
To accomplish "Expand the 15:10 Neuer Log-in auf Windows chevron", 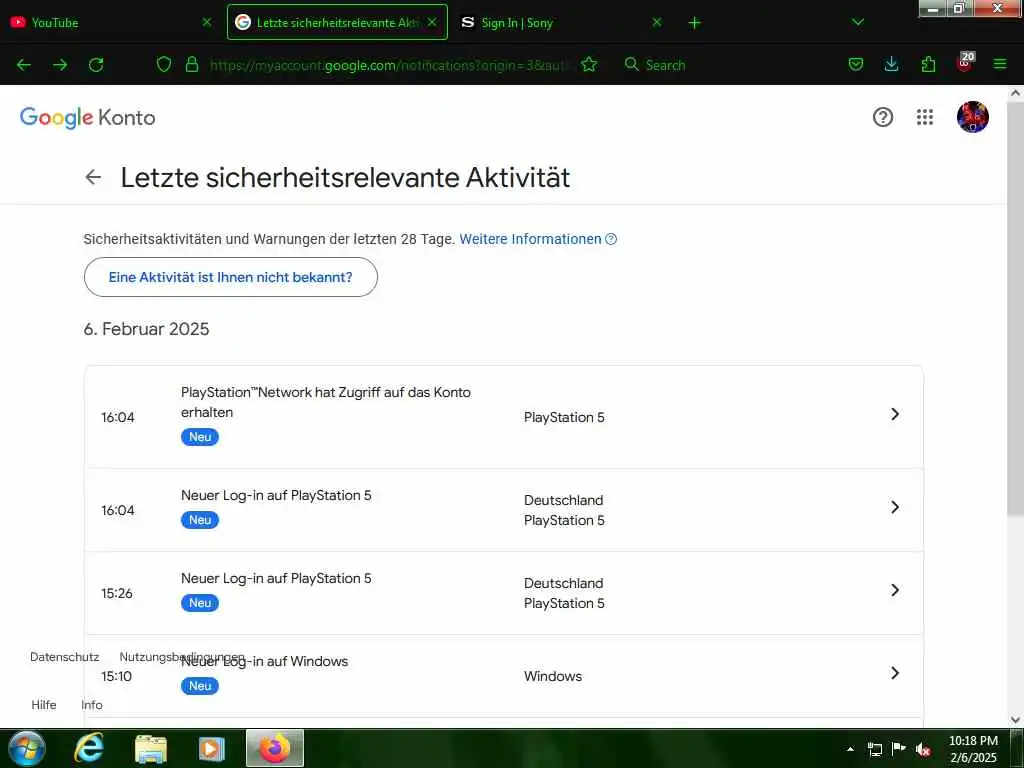I will click(895, 673).
